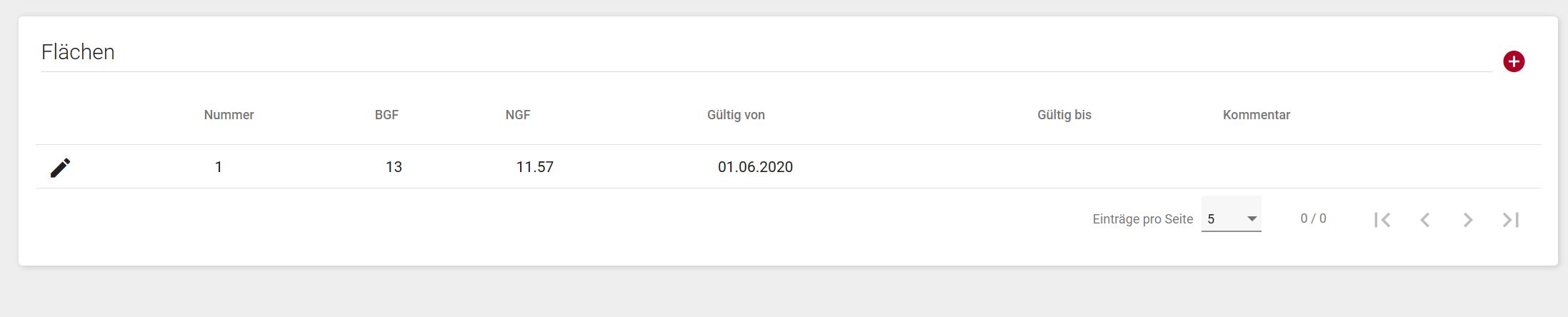Go to previous page of table

[x=1425, y=220]
